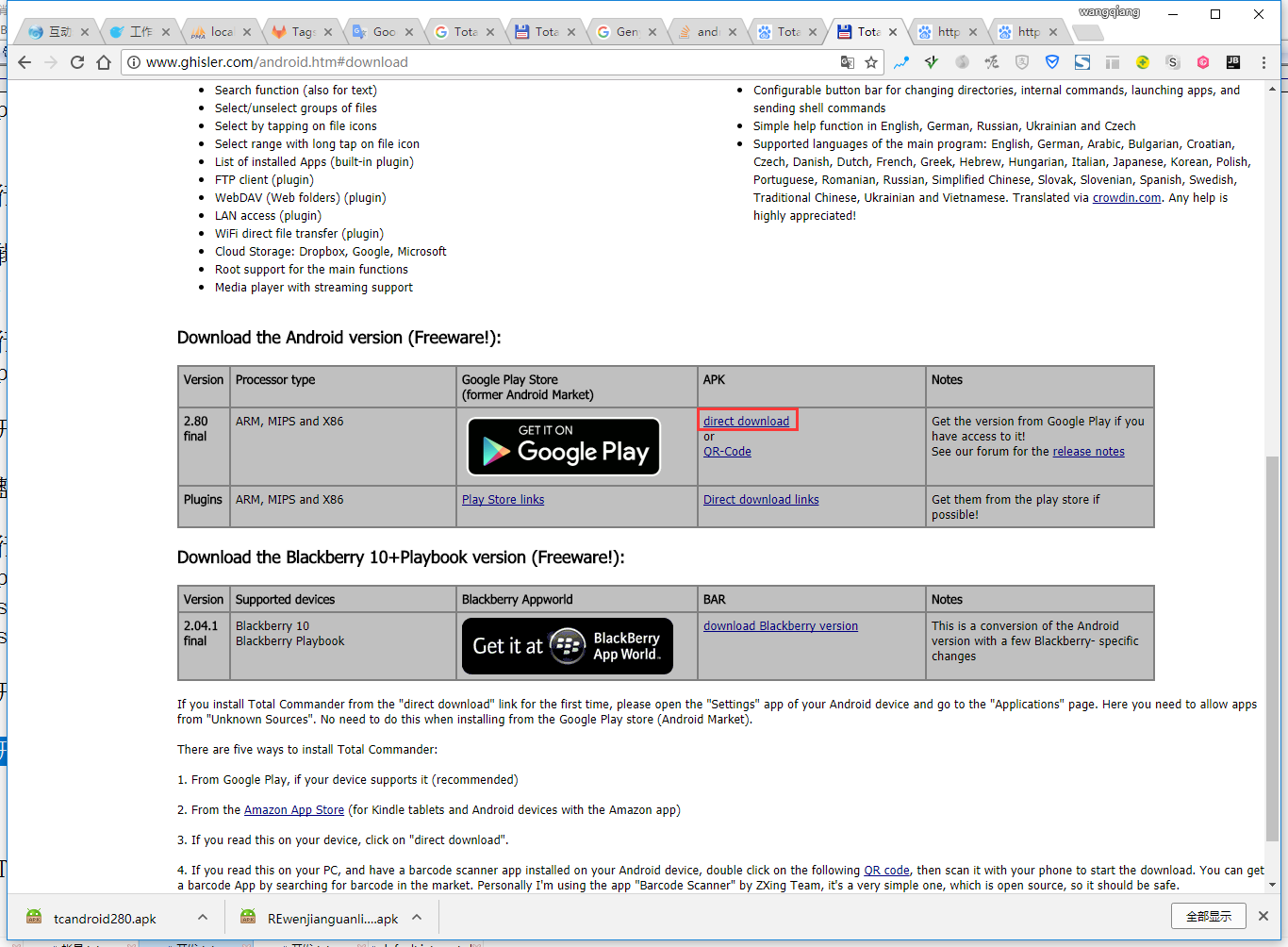Focus the address bar with ghisler.com URL

click(481, 62)
